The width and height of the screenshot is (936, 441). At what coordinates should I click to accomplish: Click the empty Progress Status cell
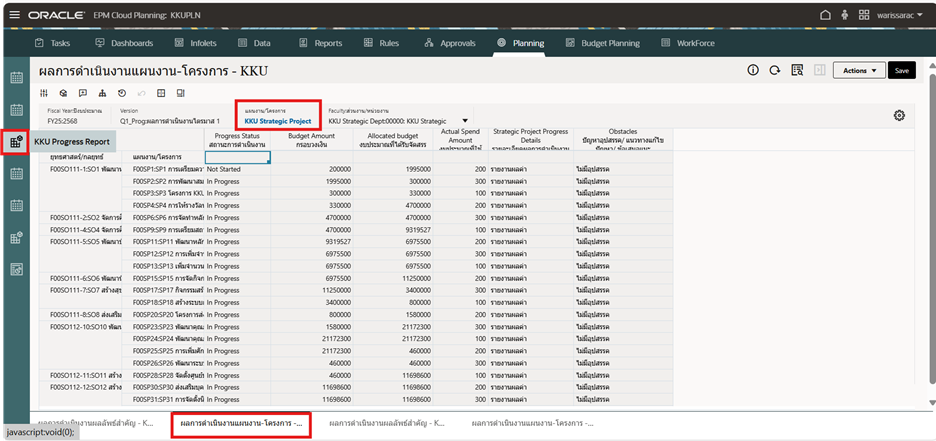237,157
